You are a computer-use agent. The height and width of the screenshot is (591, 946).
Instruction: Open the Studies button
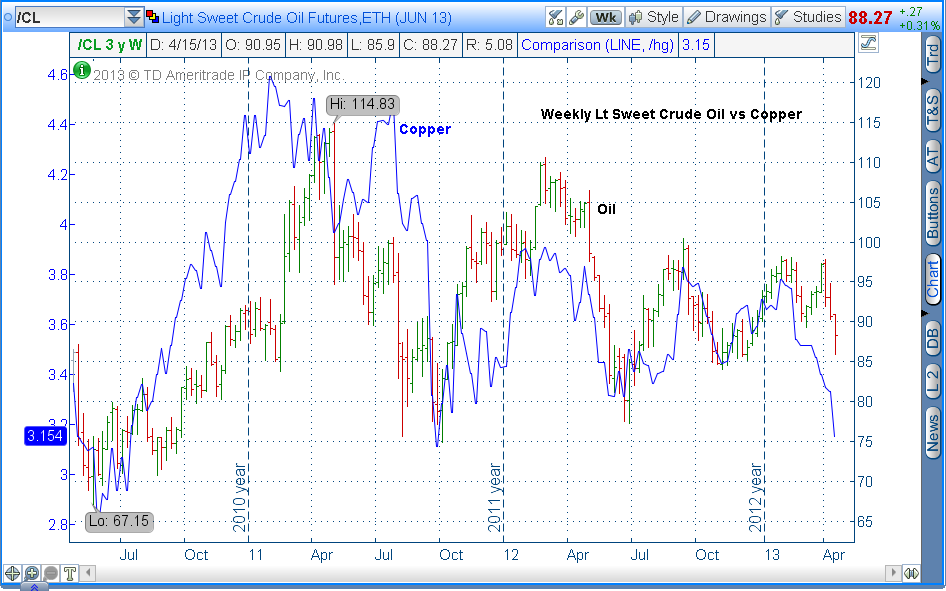807,17
